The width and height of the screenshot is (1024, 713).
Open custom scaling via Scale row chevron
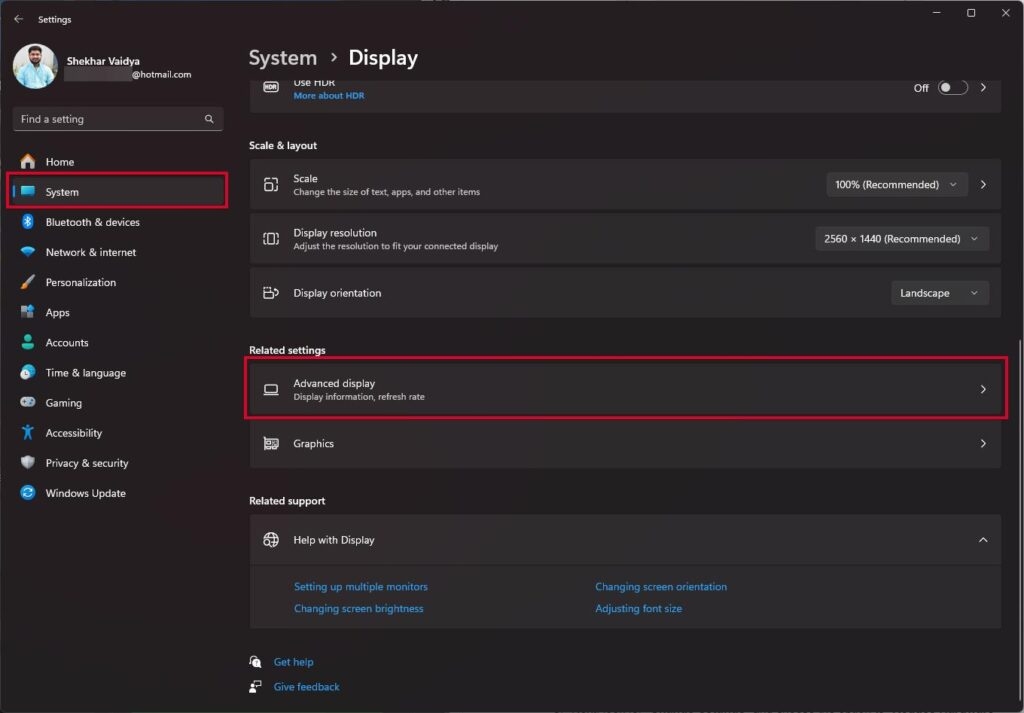tap(984, 185)
